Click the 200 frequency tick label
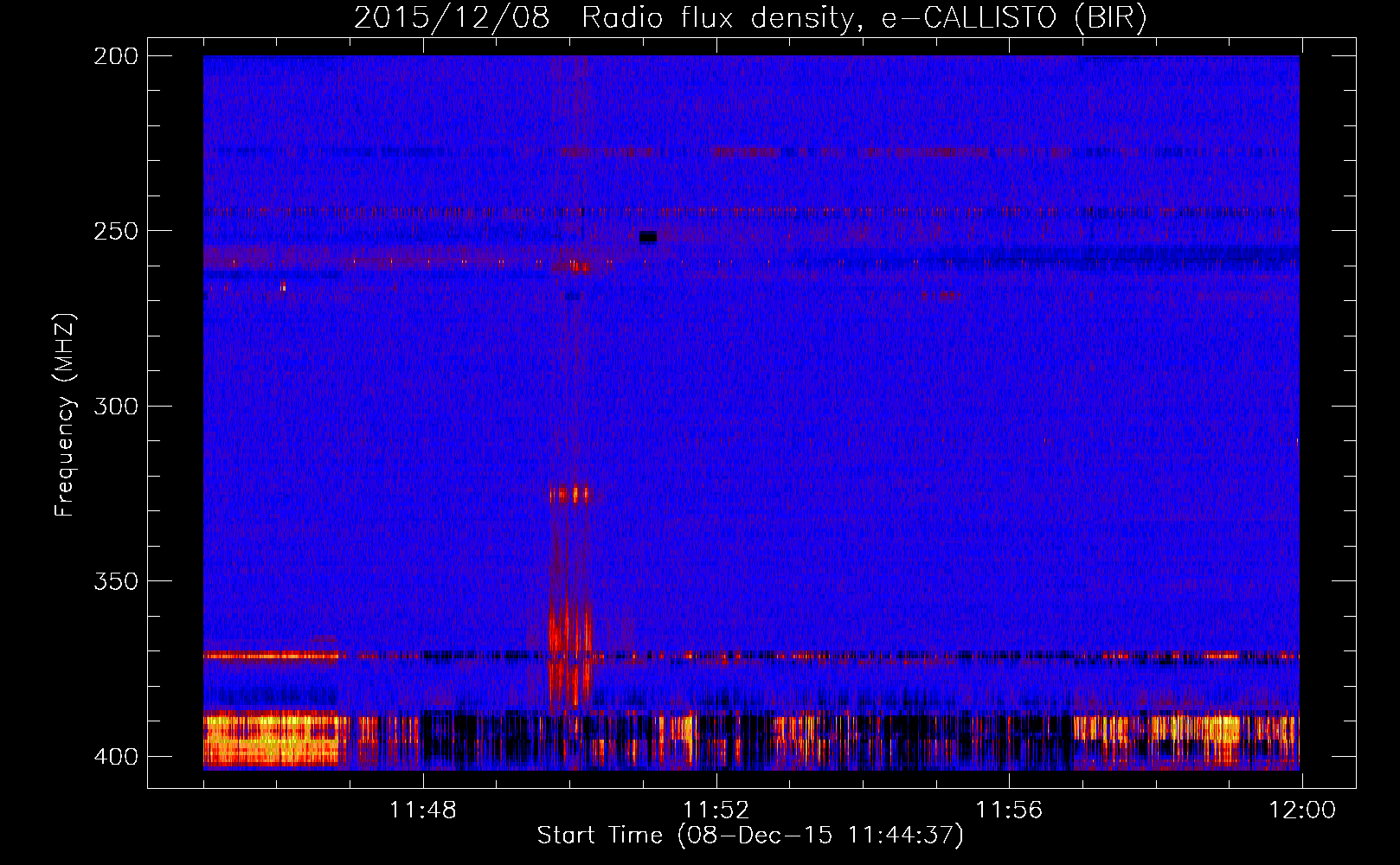This screenshot has height=865, width=1400. coord(116,56)
